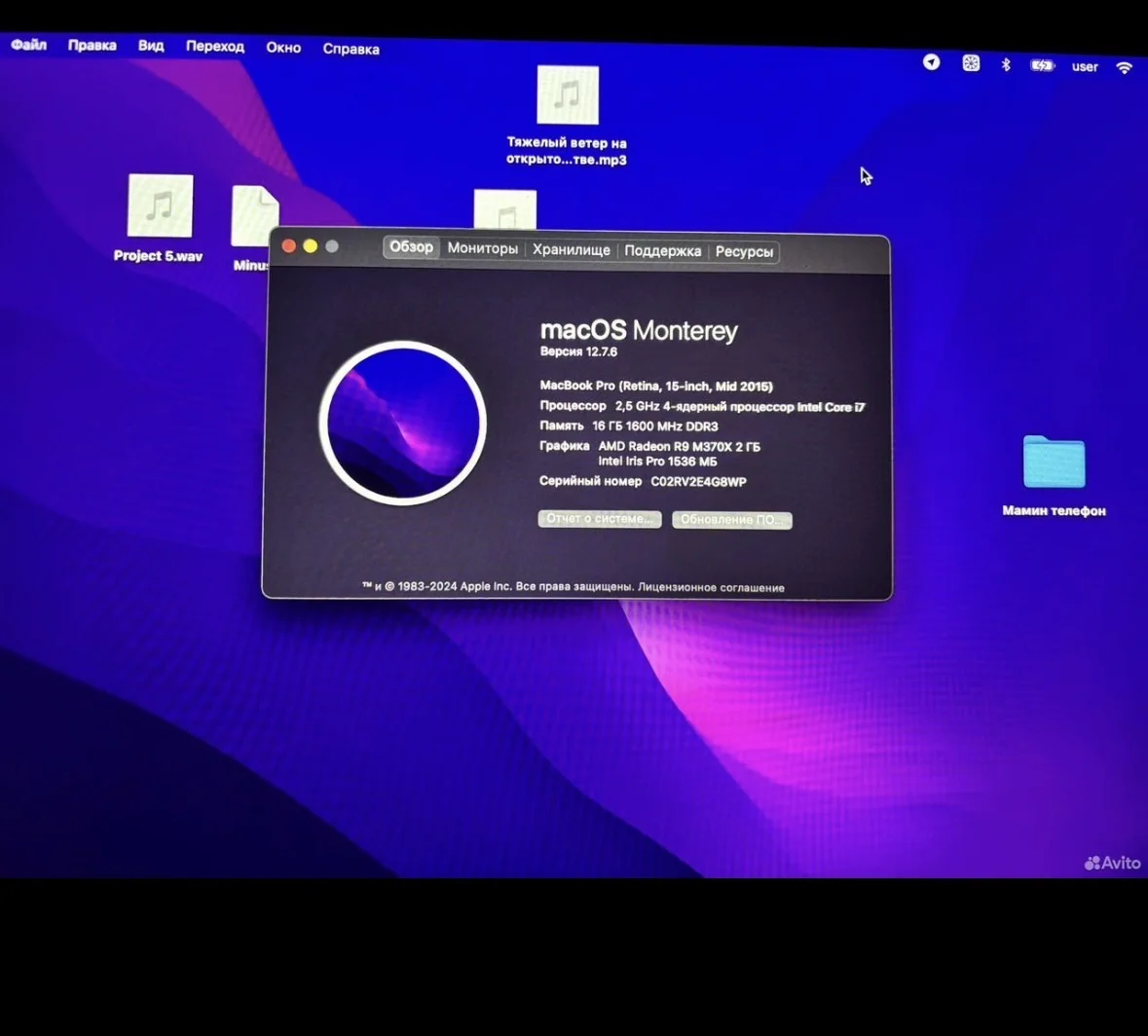Image resolution: width=1148 pixels, height=1036 pixels.
Task: Select the Minus document icon on desktop
Action: click(x=255, y=216)
